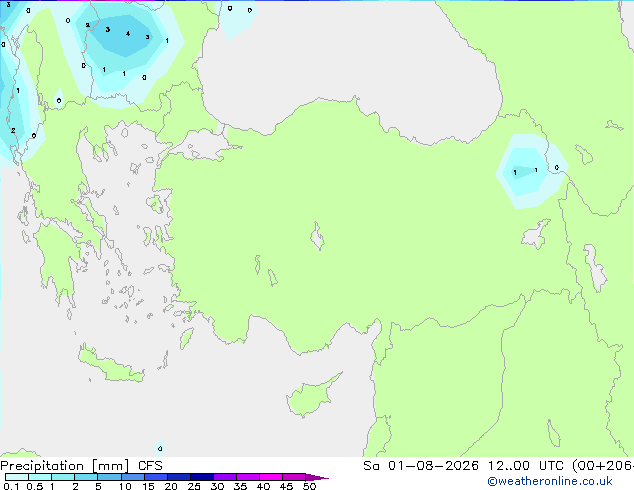
Task: Click the '40' legend scale label
Action: (x=263, y=486)
